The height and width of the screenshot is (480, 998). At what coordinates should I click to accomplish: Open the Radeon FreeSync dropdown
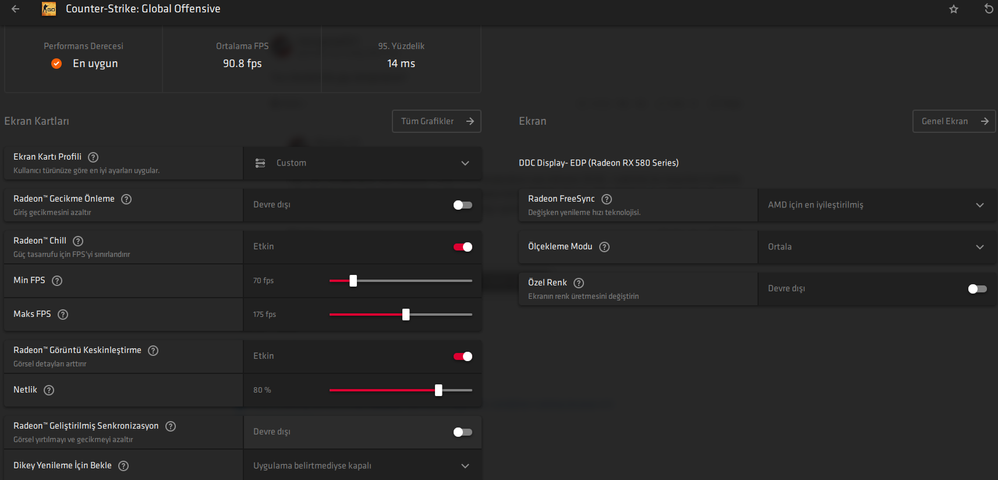pyautogui.click(x=877, y=205)
